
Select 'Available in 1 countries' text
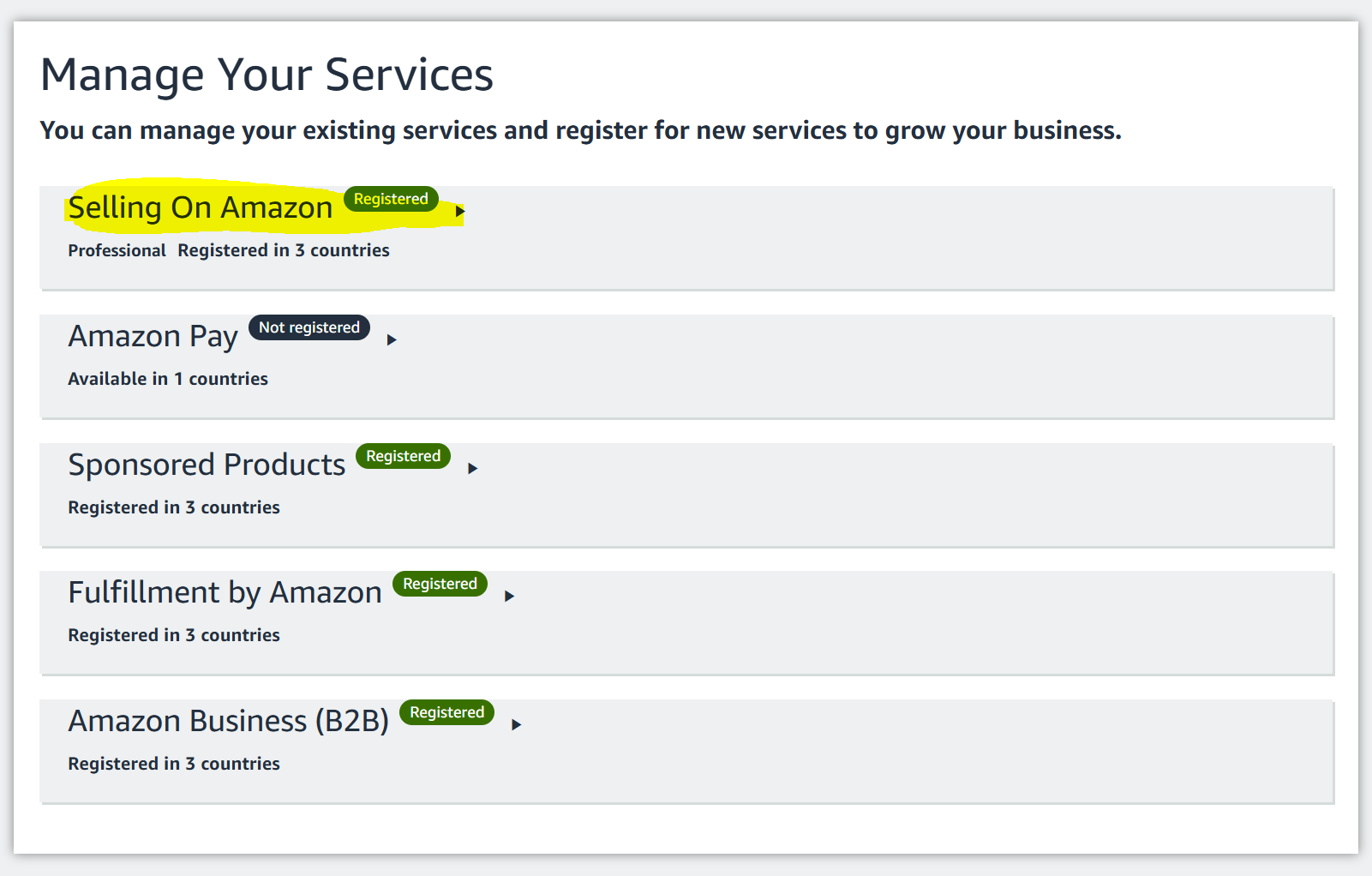tap(168, 379)
